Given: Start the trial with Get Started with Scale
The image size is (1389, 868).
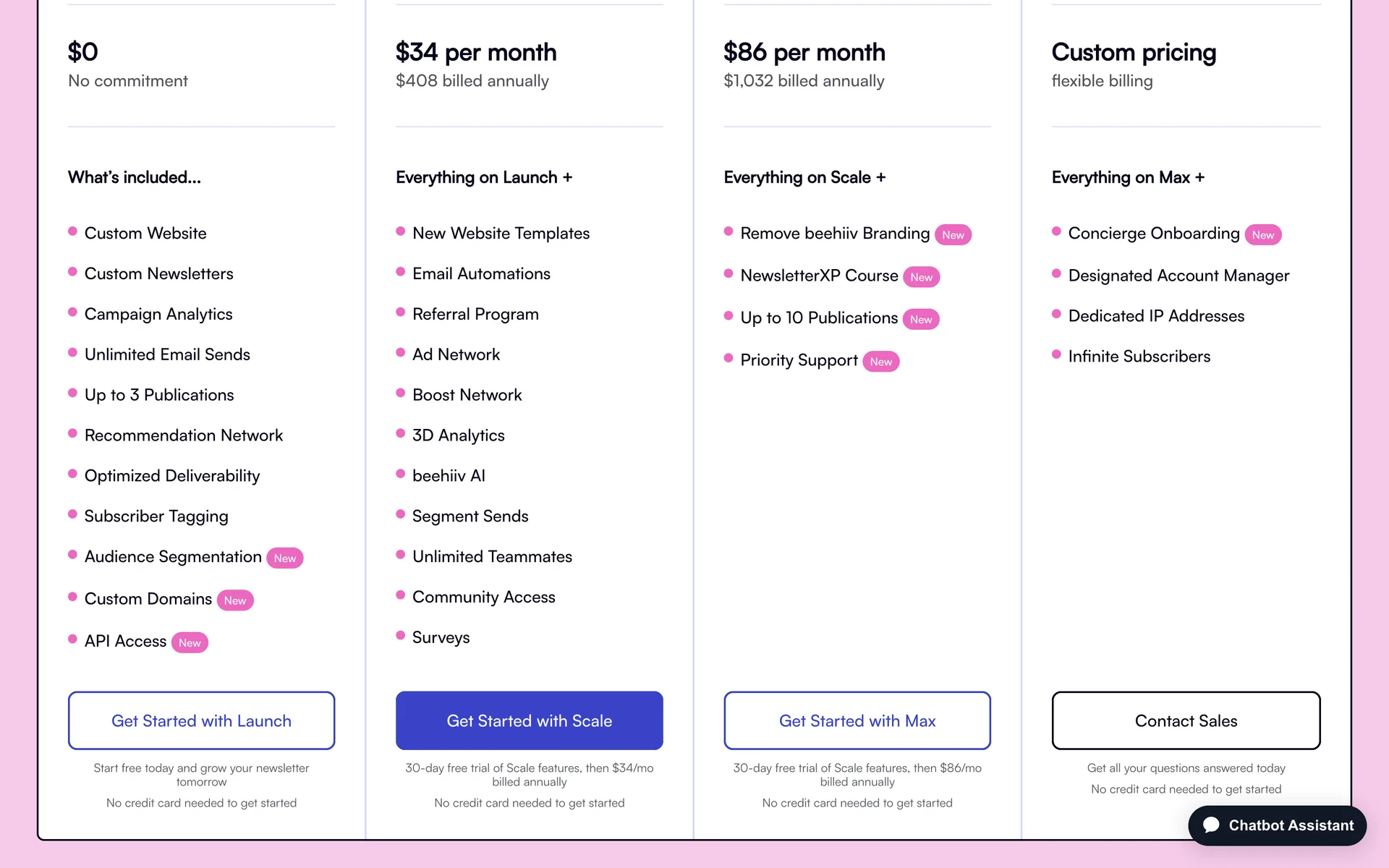Looking at the screenshot, I should click(x=529, y=720).
